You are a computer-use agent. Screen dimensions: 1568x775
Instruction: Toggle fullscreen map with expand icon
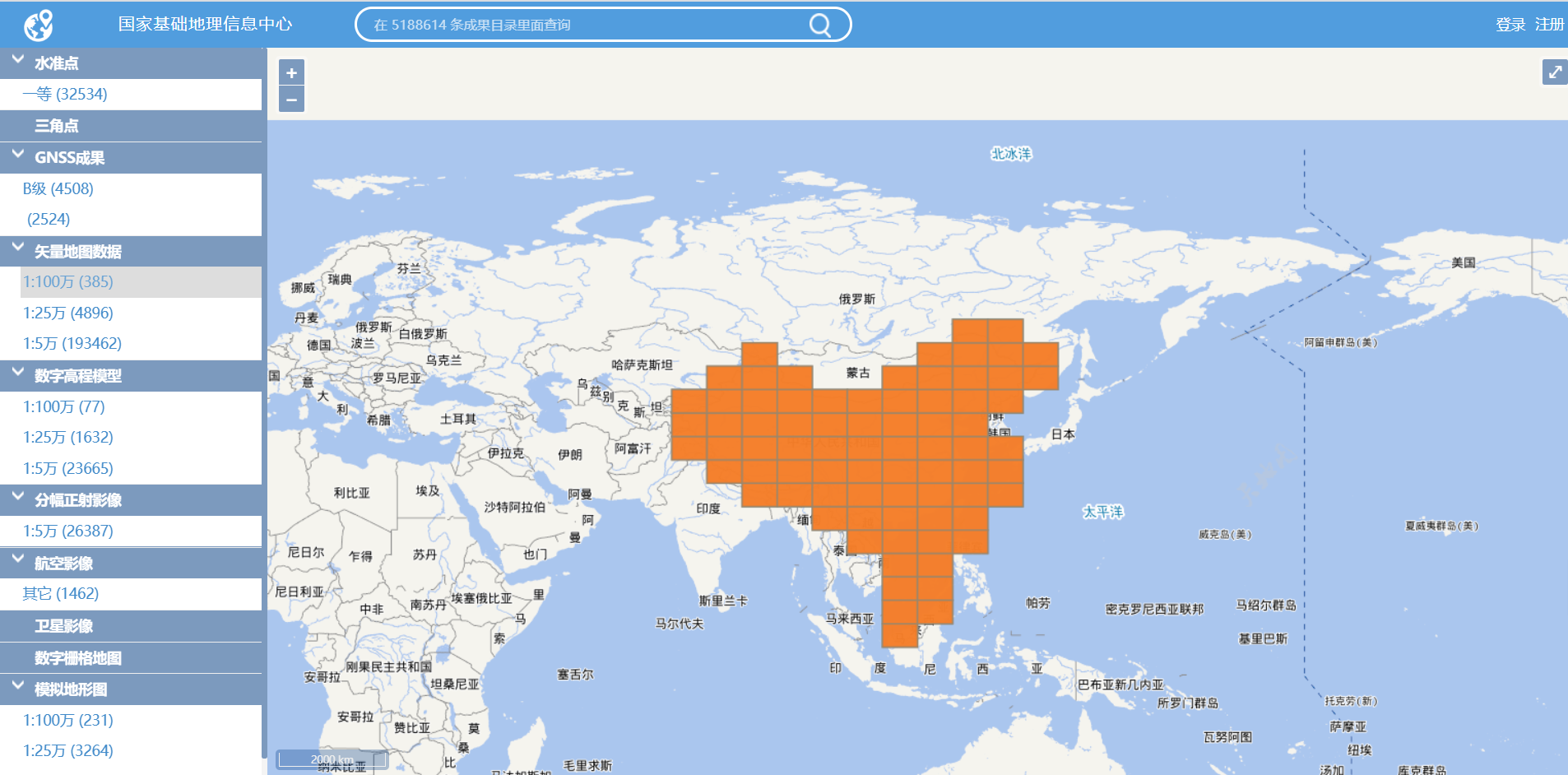coord(1554,72)
